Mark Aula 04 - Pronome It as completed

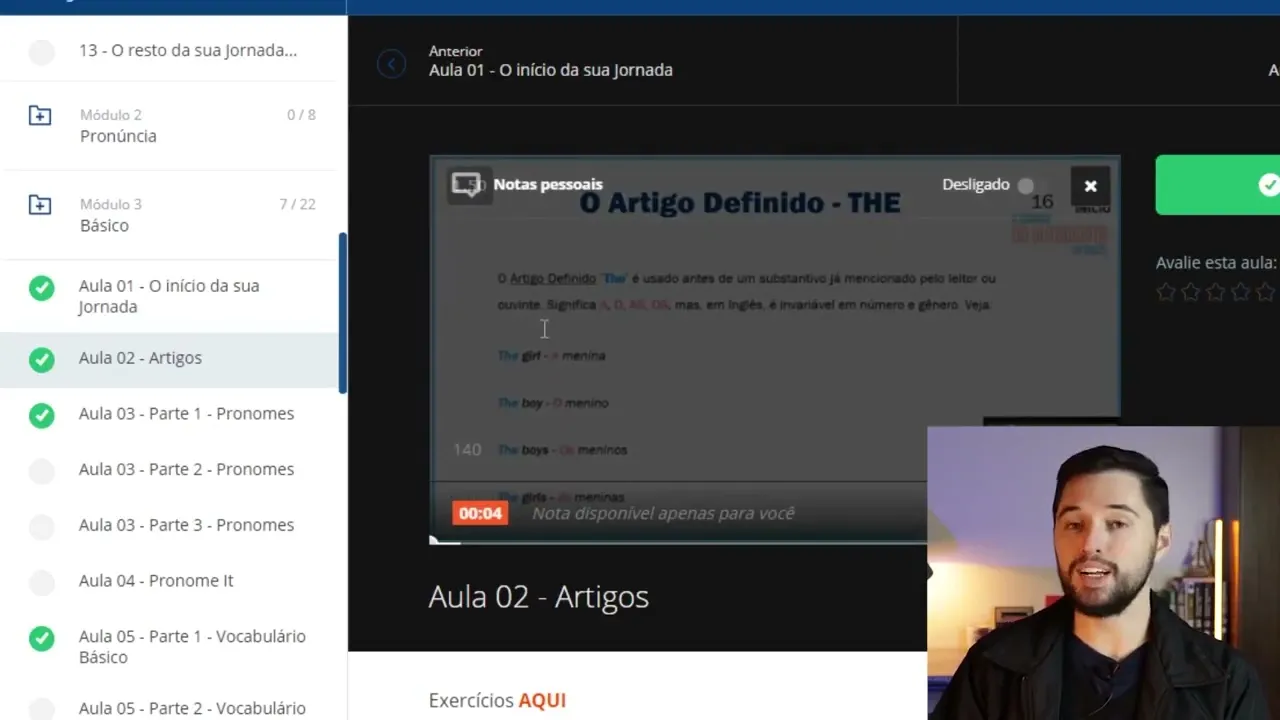coord(41,582)
